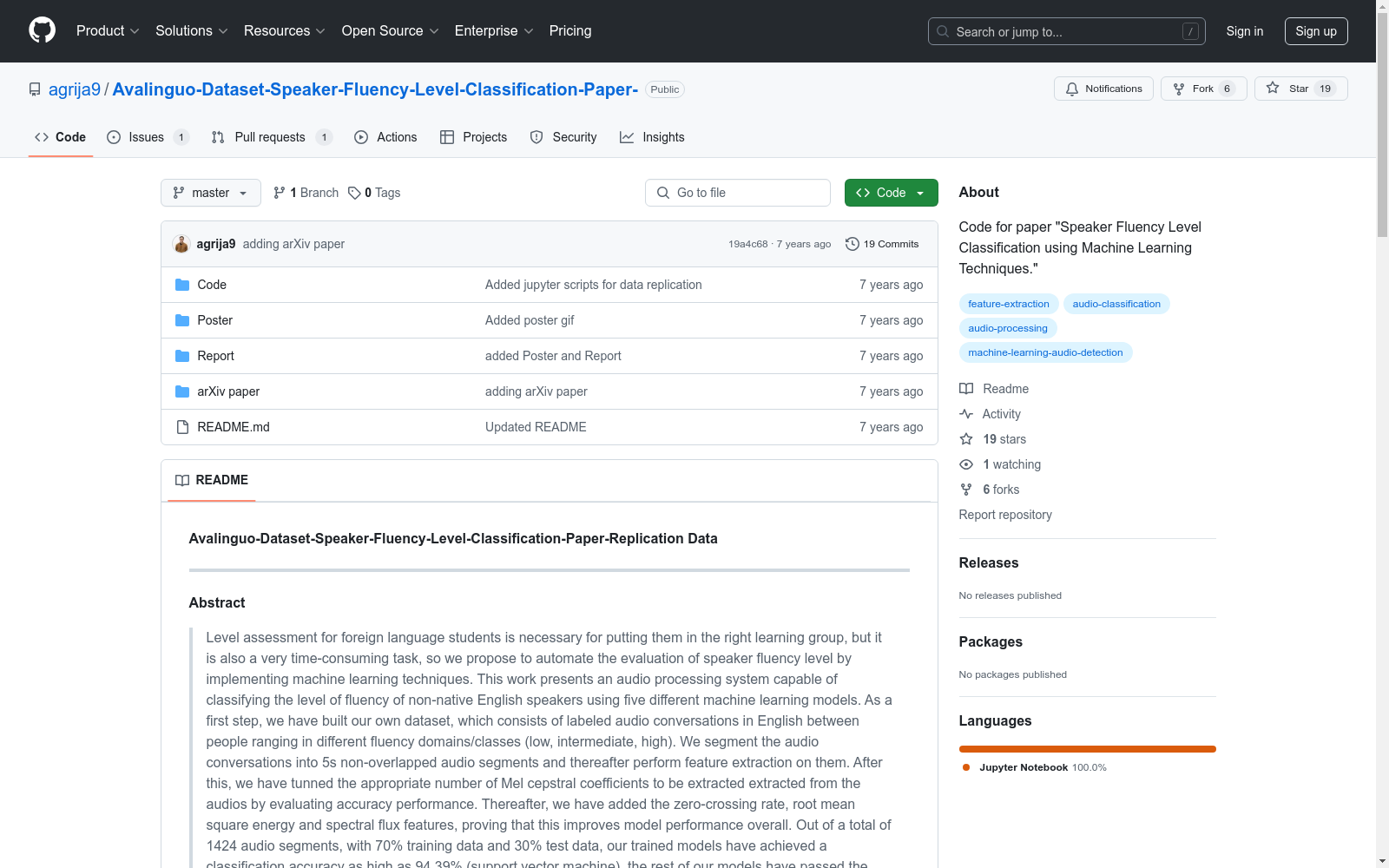Image resolution: width=1389 pixels, height=868 pixels.
Task: Select the Code repository tab
Action: (x=61, y=137)
